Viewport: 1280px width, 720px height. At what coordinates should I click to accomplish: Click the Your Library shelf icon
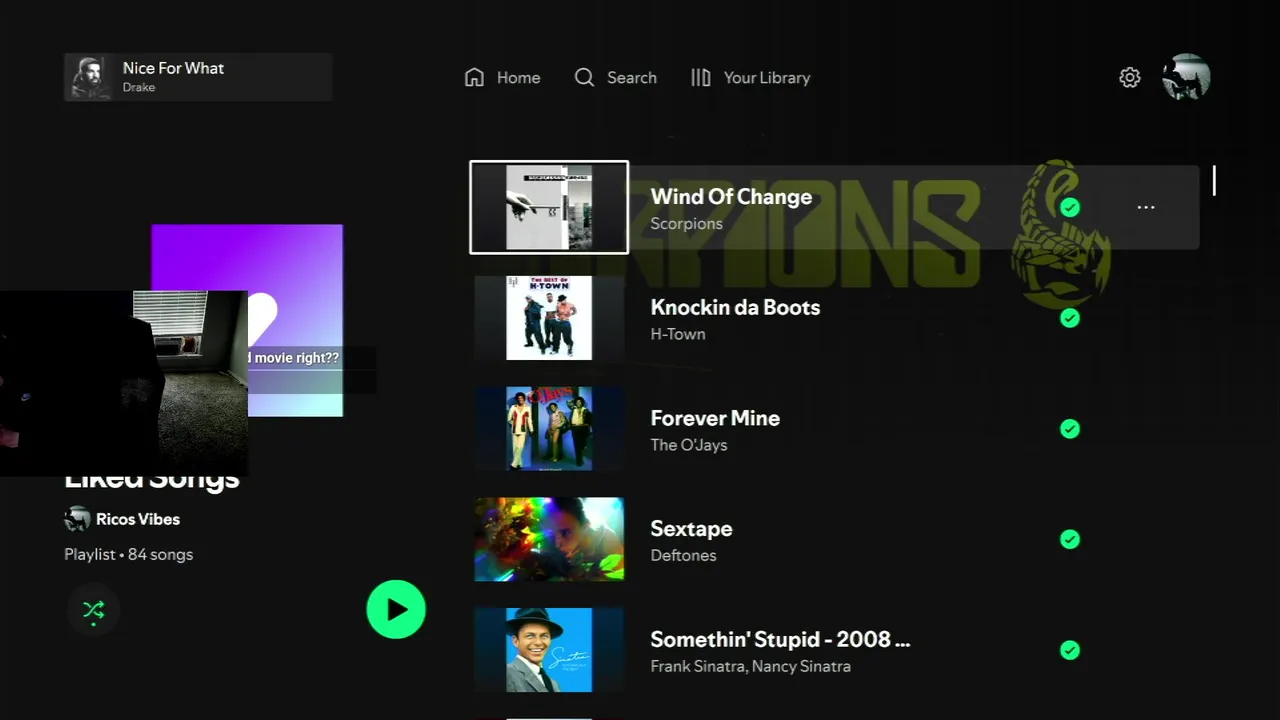pos(701,78)
